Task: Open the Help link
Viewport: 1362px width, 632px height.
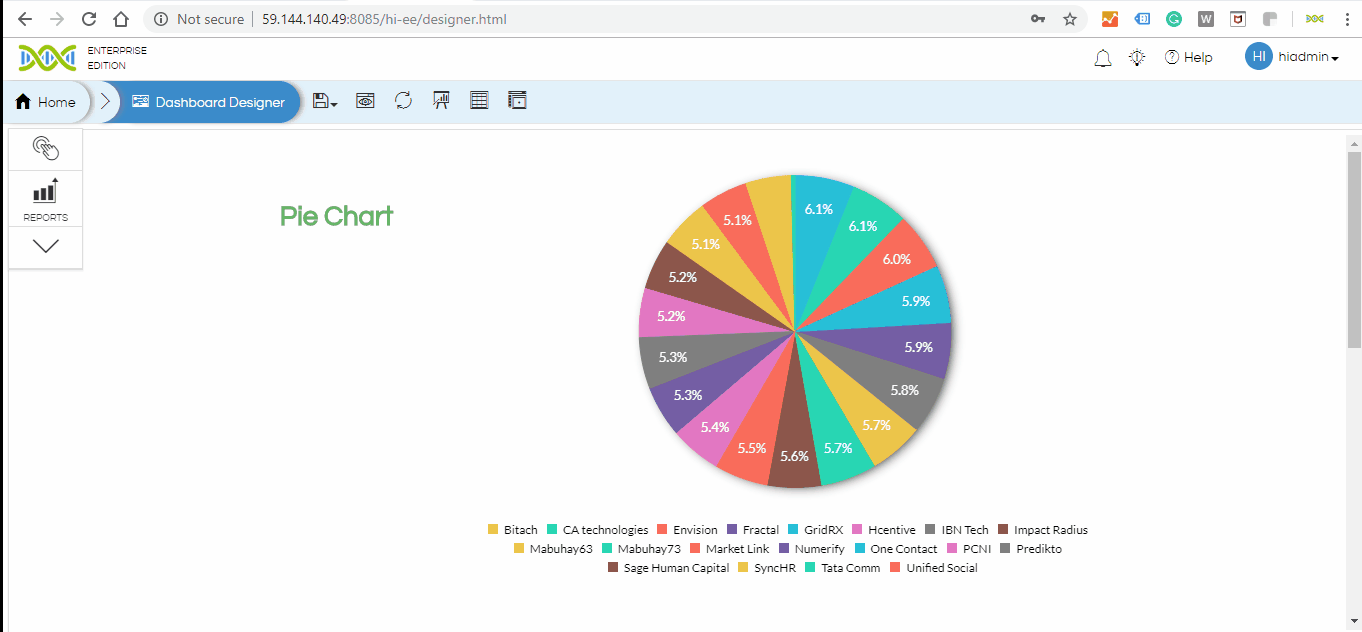Action: [x=1188, y=58]
